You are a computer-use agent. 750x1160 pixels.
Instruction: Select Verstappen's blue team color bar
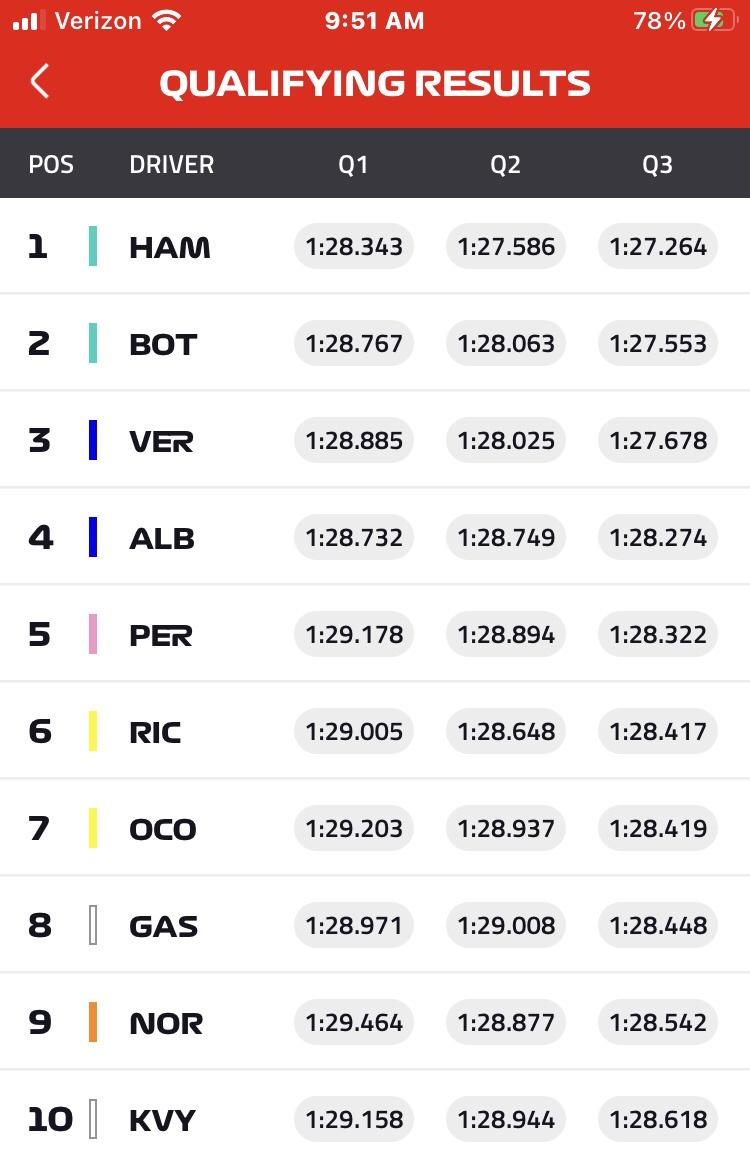pyautogui.click(x=92, y=440)
